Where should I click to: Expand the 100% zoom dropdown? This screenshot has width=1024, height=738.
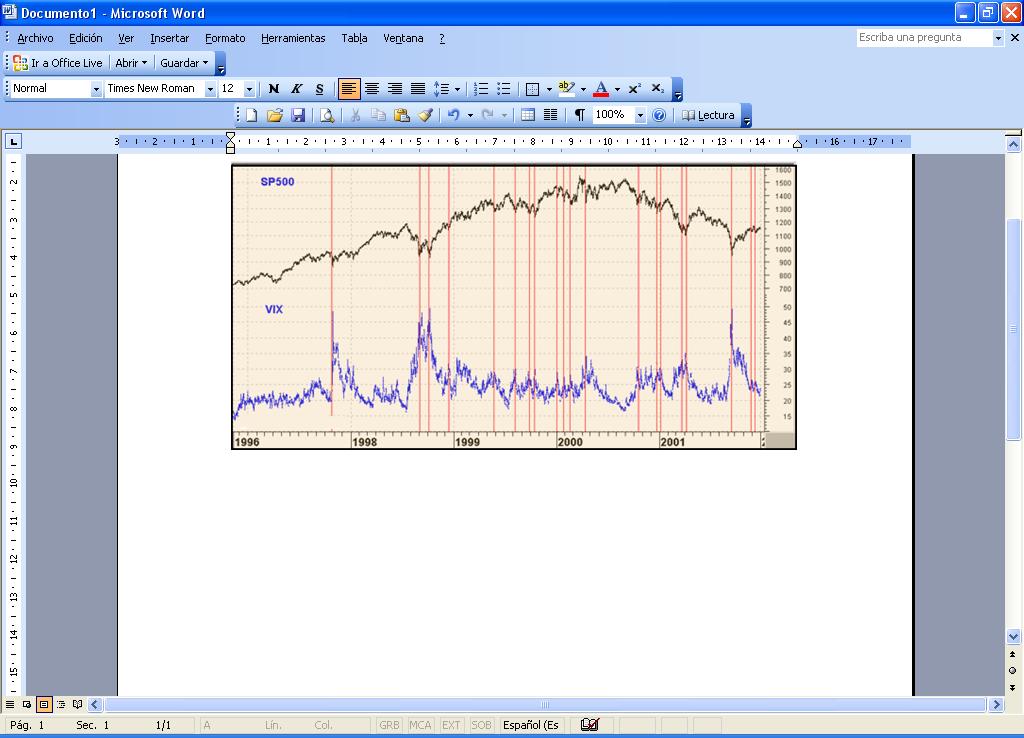tap(640, 115)
